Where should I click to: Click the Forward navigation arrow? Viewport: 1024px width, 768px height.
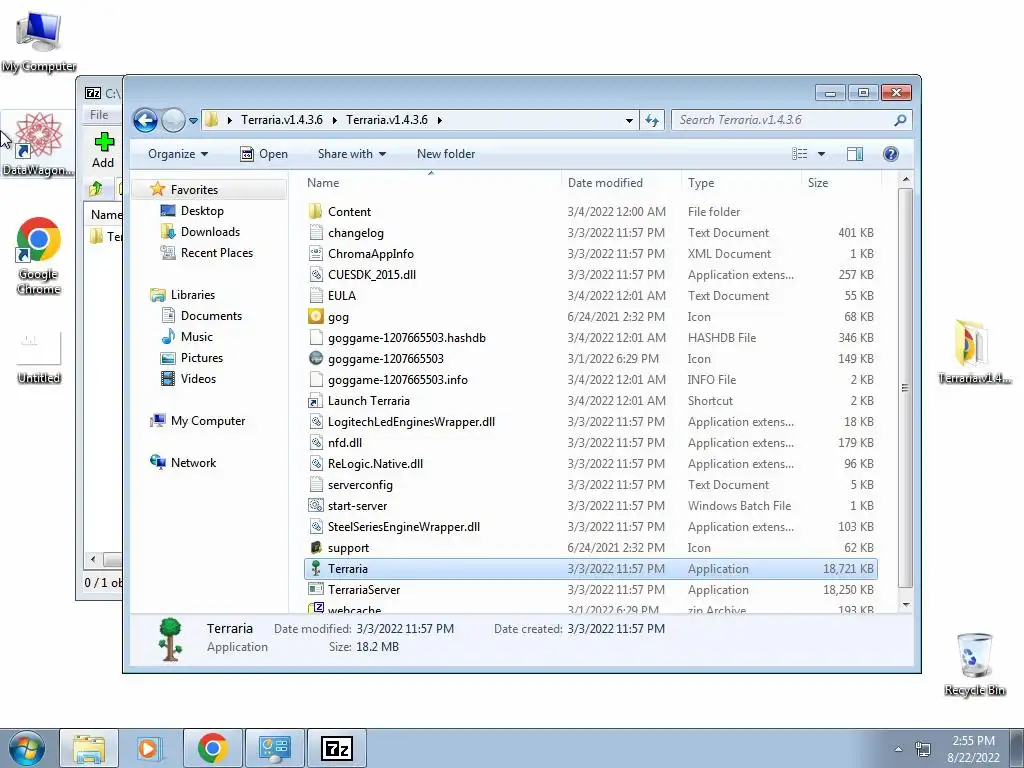(x=173, y=120)
